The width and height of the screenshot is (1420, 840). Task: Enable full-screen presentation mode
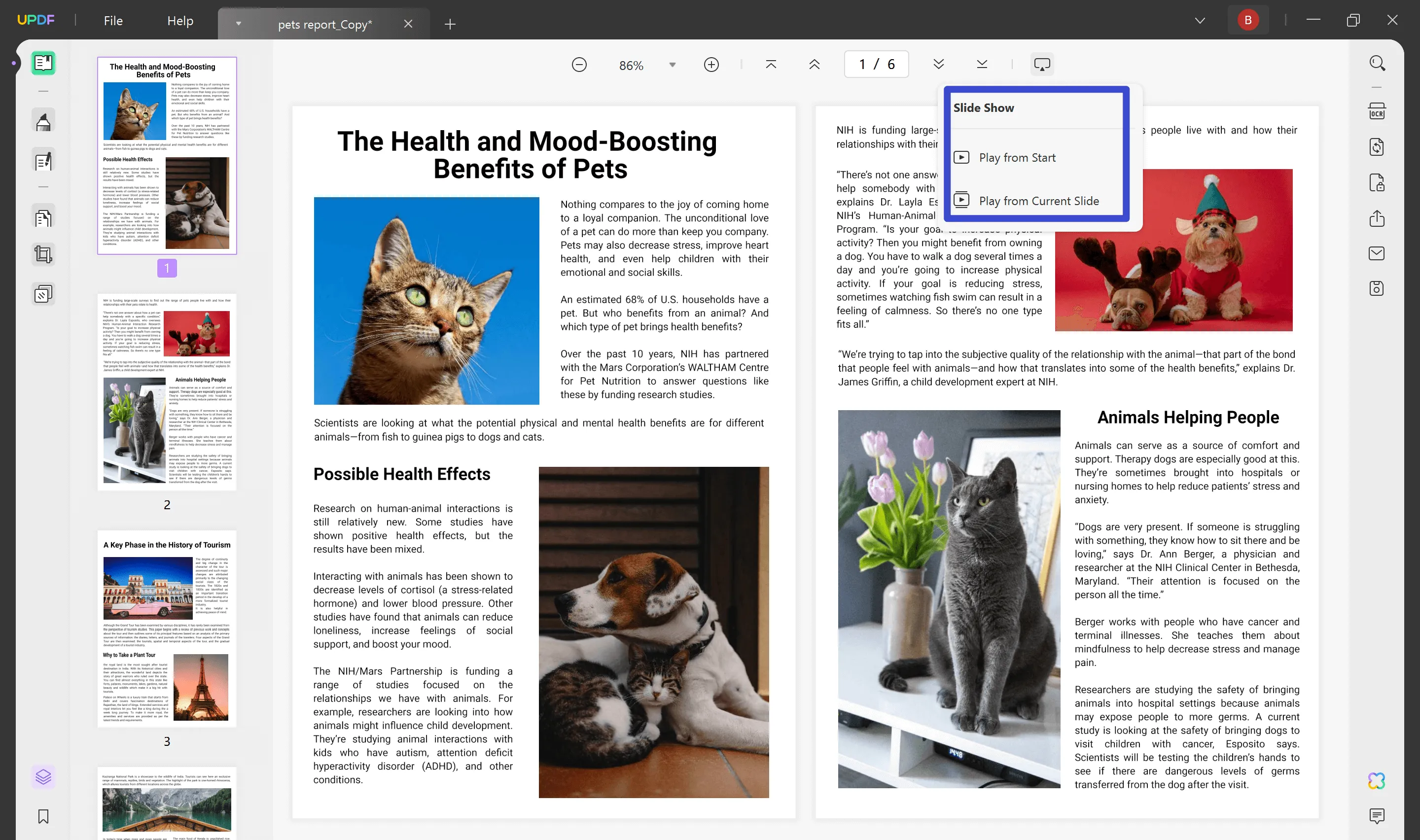[x=1017, y=157]
